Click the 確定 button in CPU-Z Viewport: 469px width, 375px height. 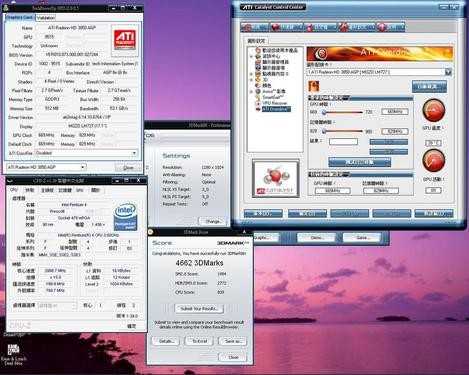pos(132,326)
